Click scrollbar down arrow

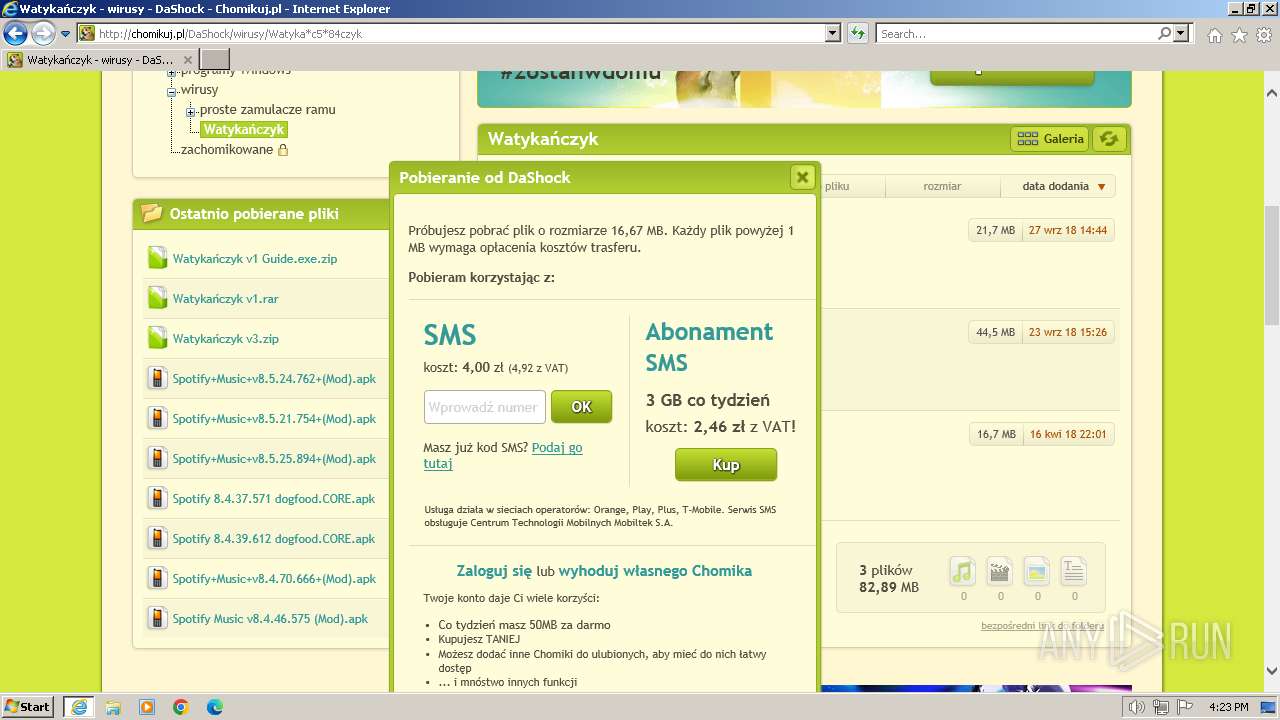1272,672
